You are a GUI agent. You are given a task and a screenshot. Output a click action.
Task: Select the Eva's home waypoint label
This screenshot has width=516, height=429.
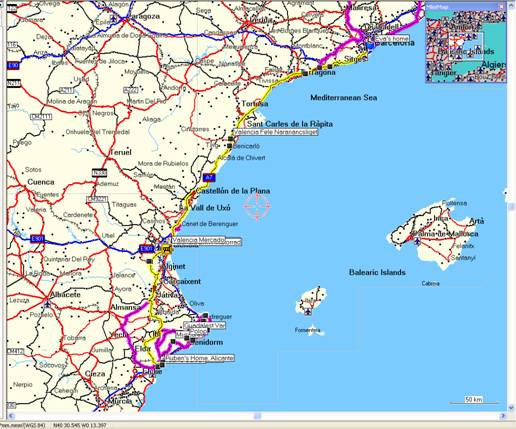pos(391,39)
